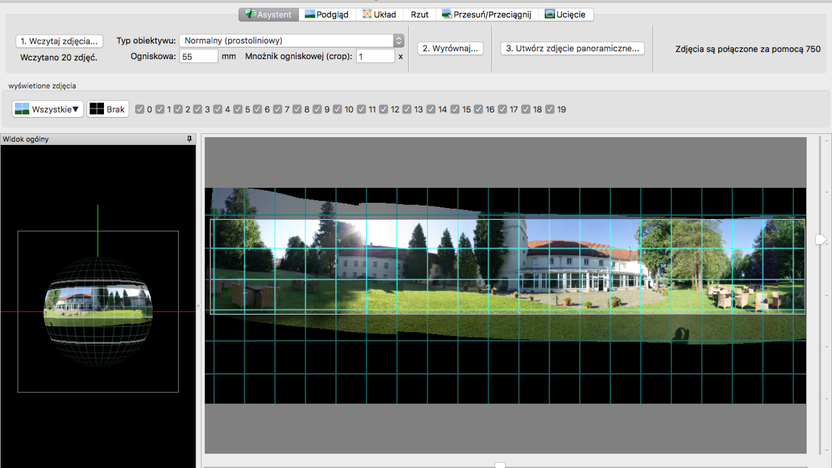This screenshot has width=832, height=468.
Task: Click the 2. Wyrównaj button
Action: (x=450, y=48)
